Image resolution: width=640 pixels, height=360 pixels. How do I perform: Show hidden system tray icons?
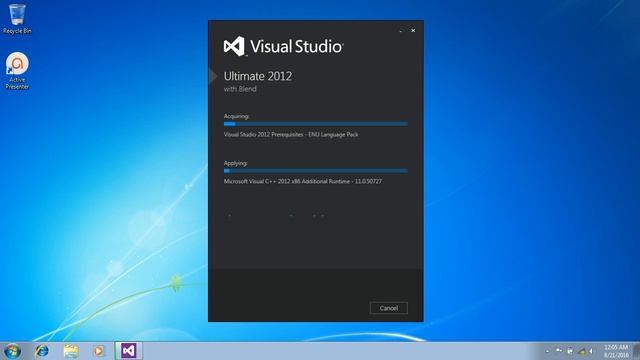(548, 351)
